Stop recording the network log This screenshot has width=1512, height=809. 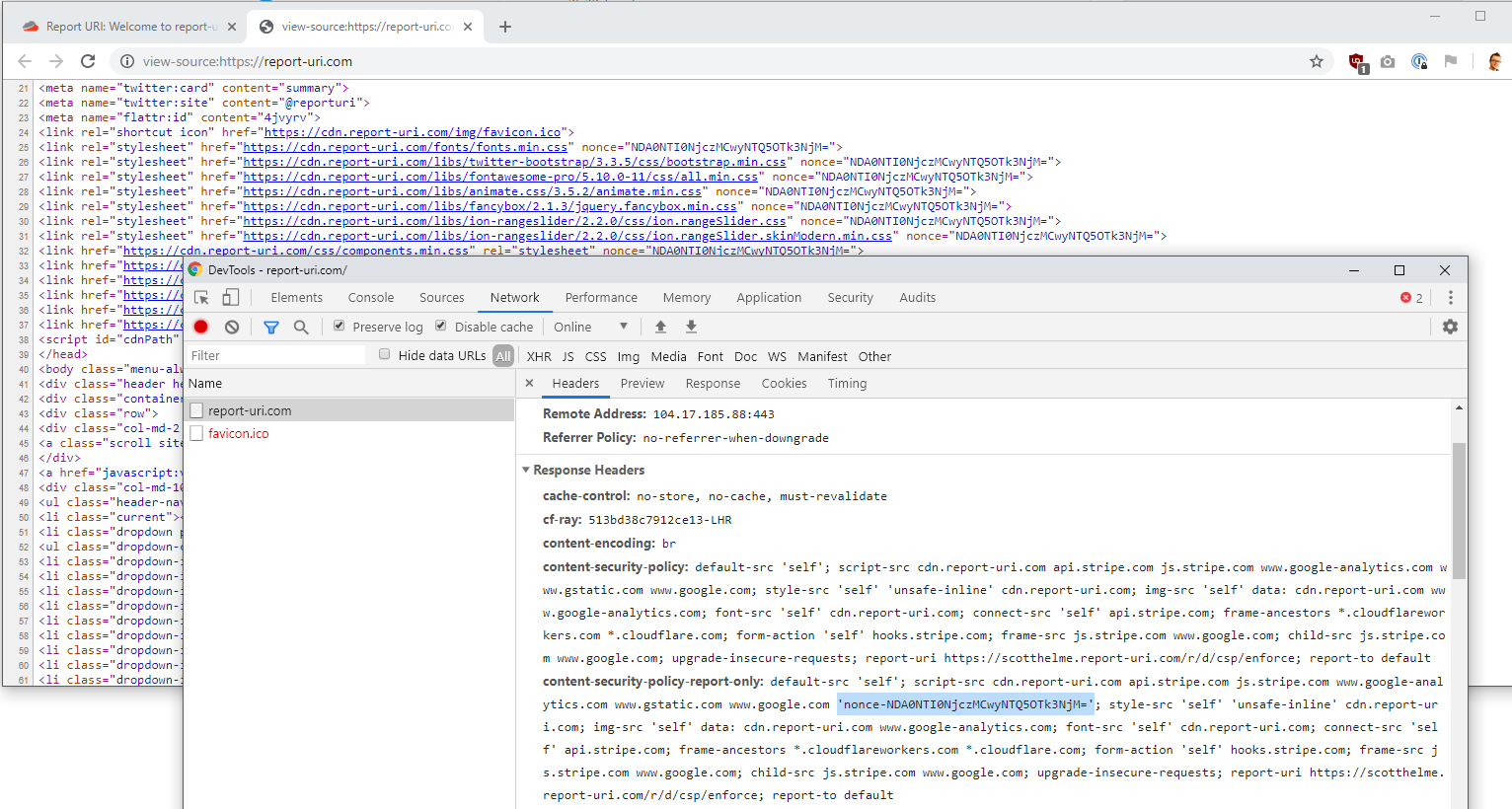[201, 327]
